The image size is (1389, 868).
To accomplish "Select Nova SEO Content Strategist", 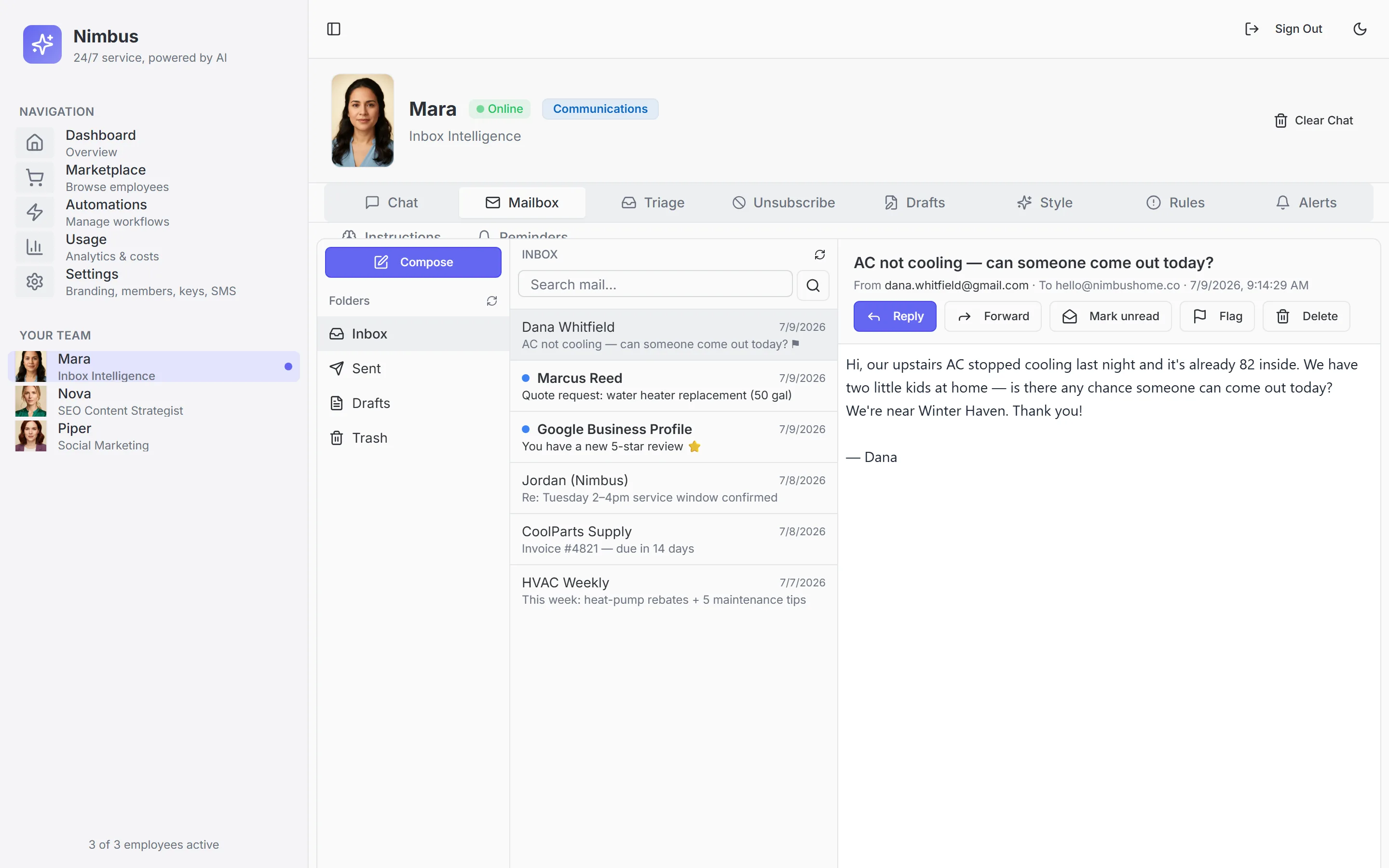I will point(154,401).
